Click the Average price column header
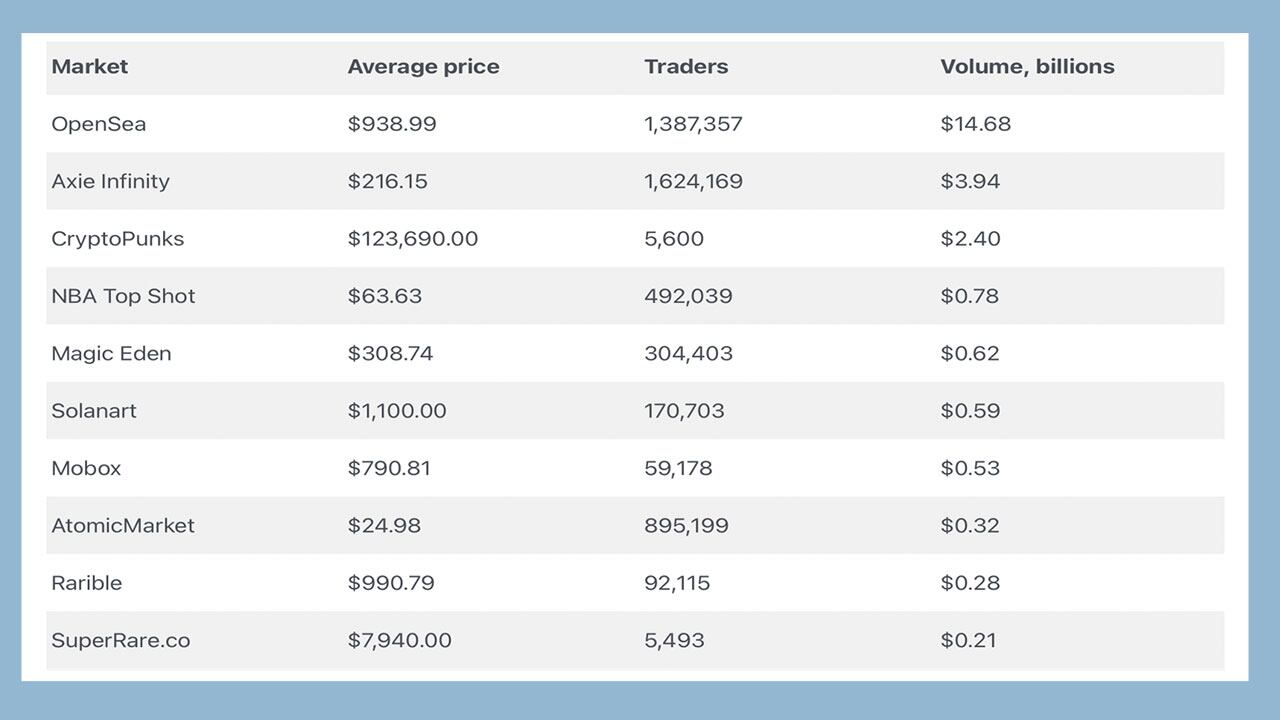This screenshot has width=1280, height=720. pos(423,67)
